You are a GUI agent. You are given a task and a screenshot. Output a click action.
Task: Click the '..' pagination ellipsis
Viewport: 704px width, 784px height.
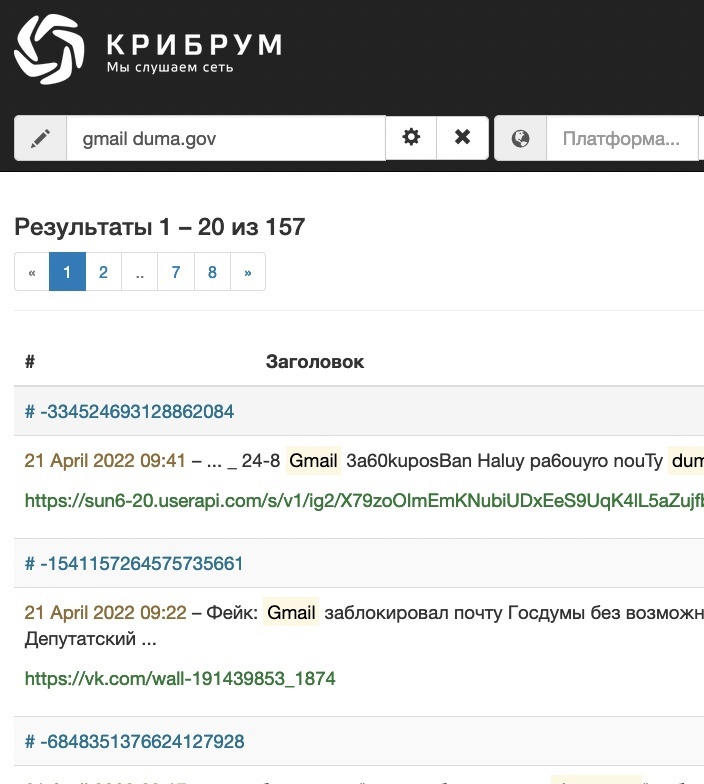140,272
